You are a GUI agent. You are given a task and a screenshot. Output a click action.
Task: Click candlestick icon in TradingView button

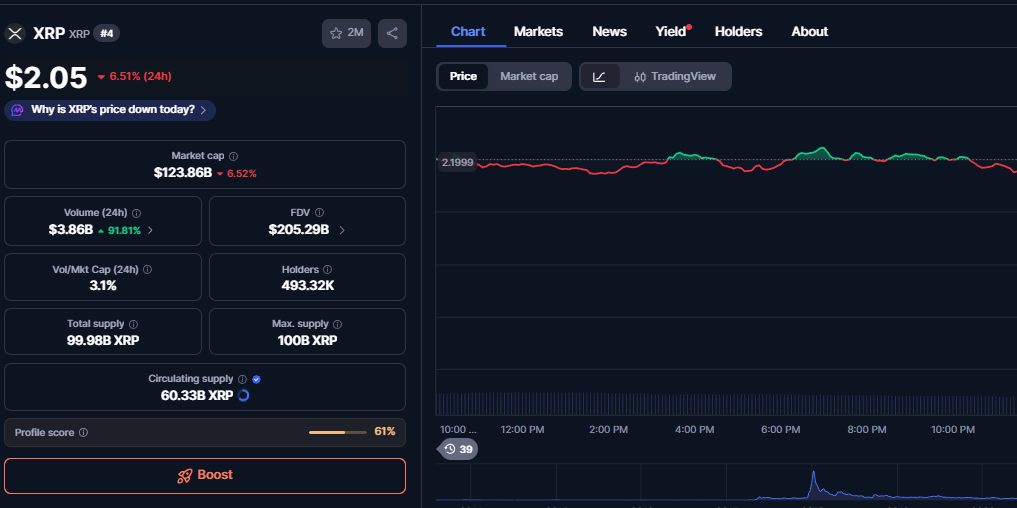tap(640, 77)
